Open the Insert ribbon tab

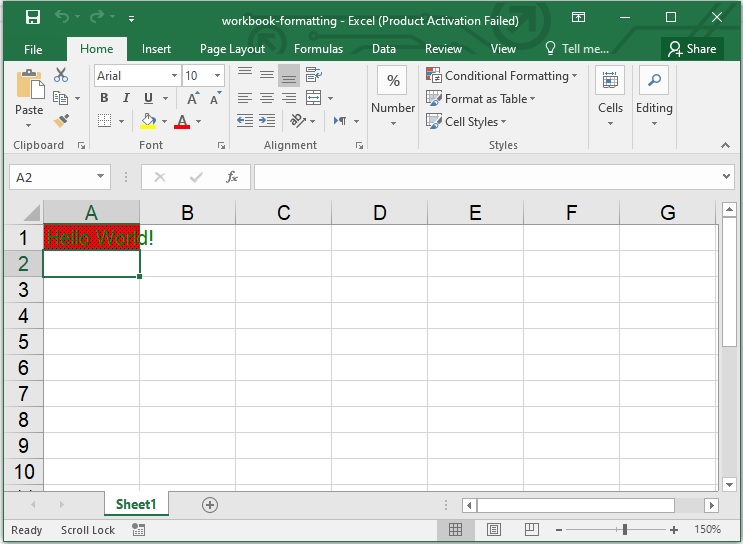click(156, 49)
